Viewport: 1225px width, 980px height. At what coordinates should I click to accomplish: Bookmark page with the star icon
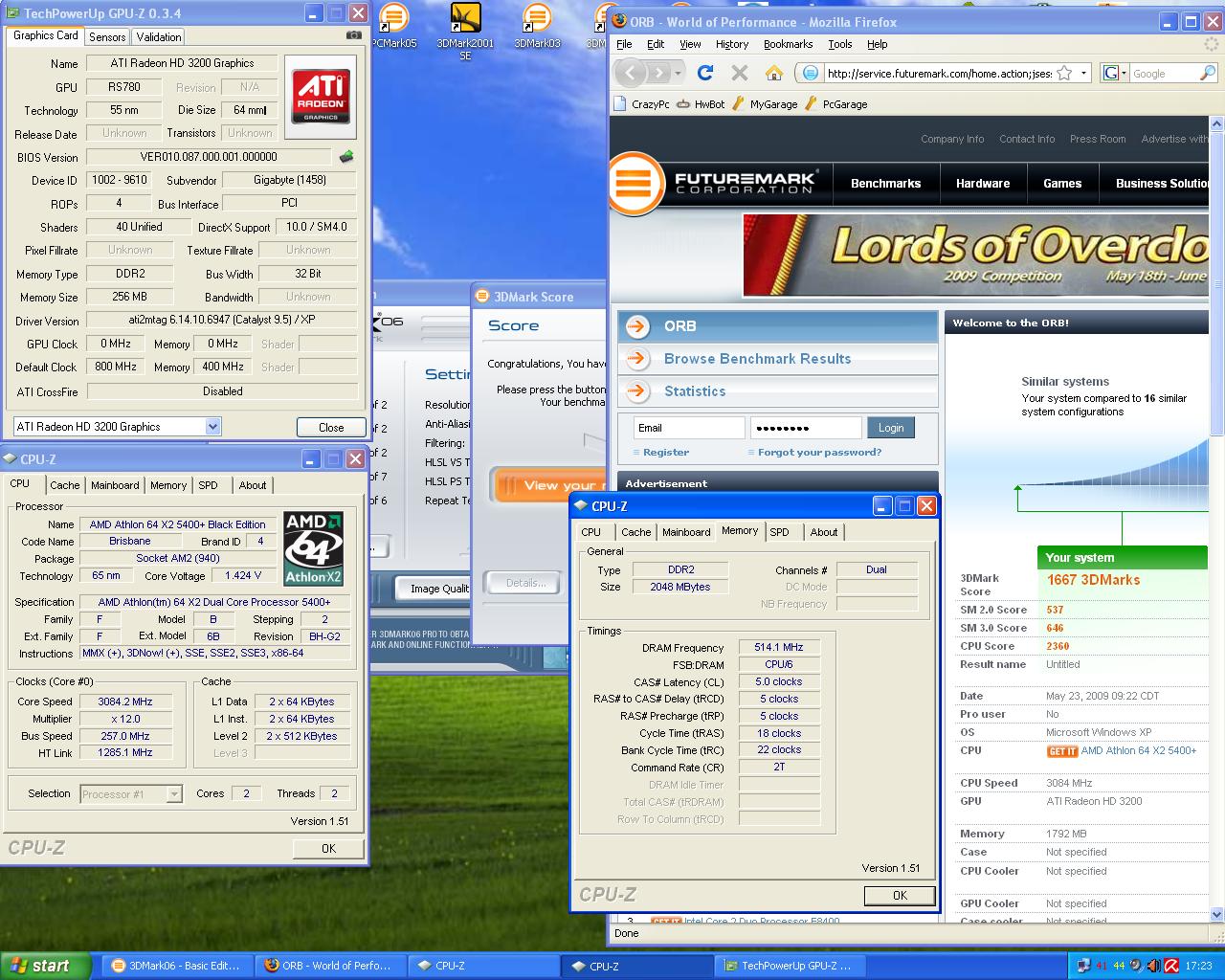tap(1064, 73)
